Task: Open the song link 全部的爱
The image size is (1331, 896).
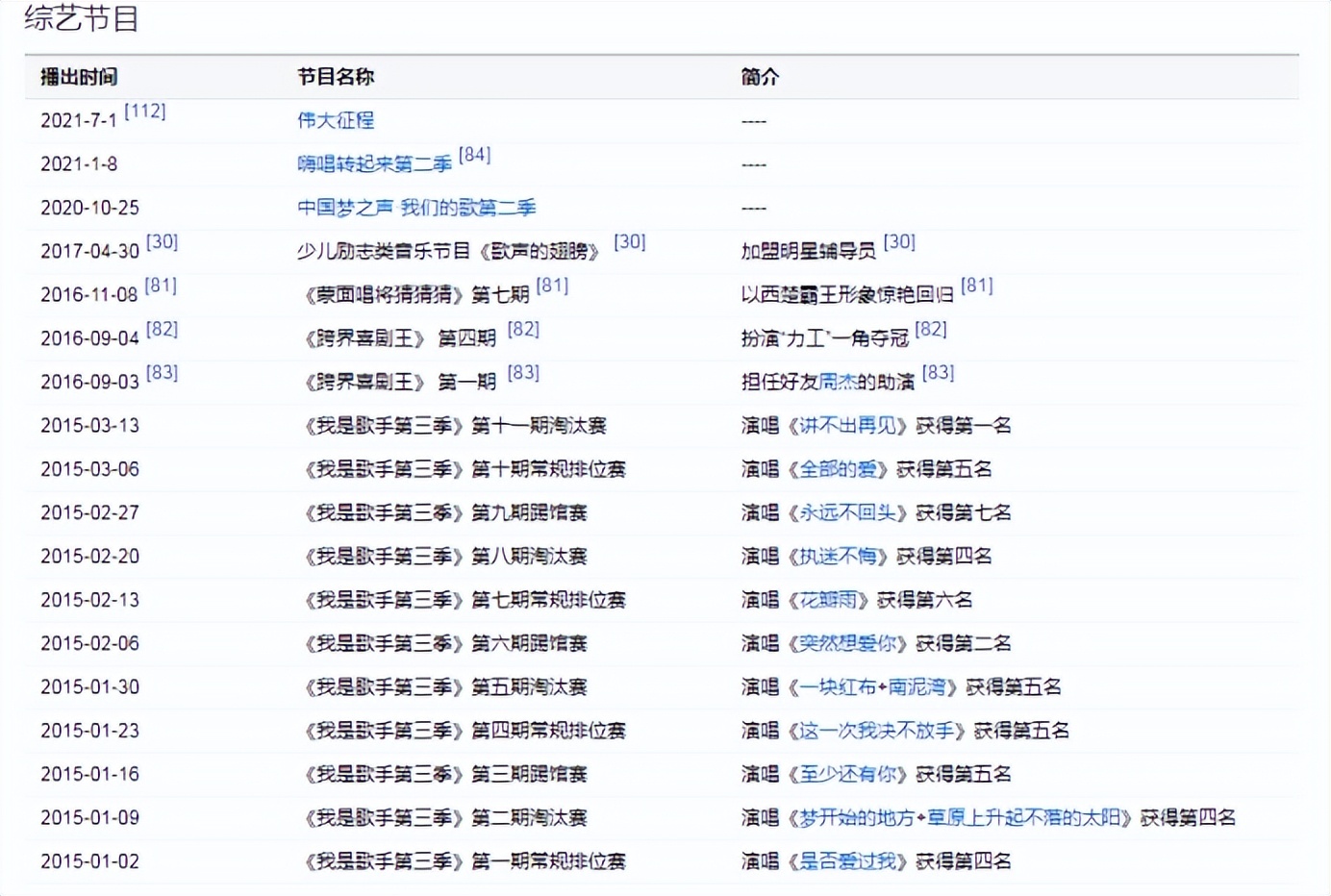Action: click(839, 469)
